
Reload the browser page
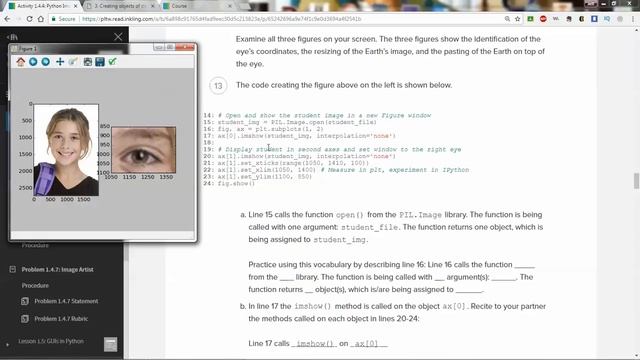29,19
